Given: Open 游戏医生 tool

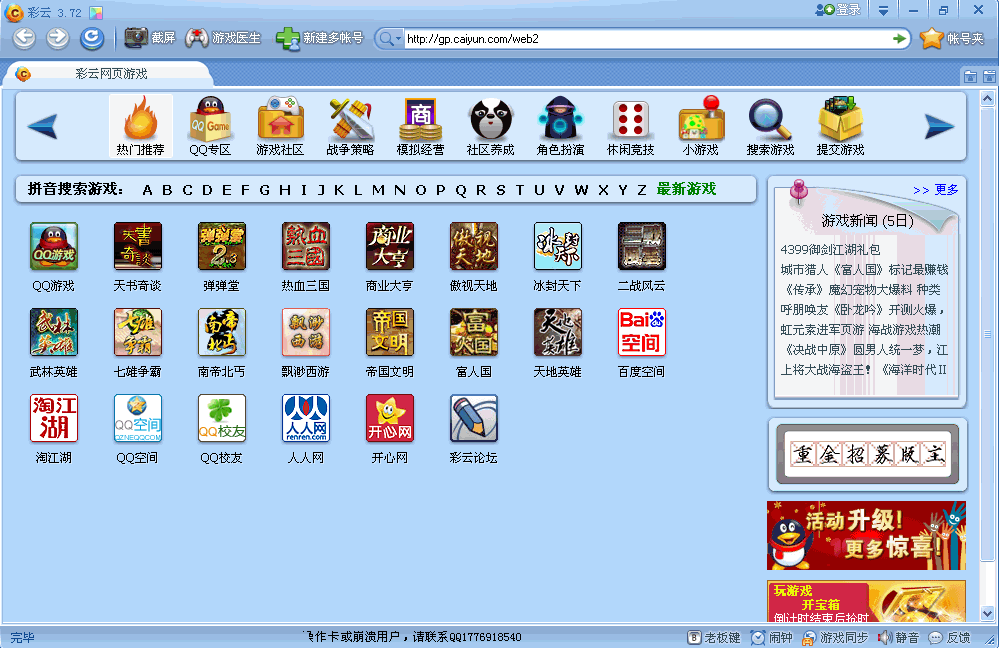Looking at the screenshot, I should [x=223, y=38].
